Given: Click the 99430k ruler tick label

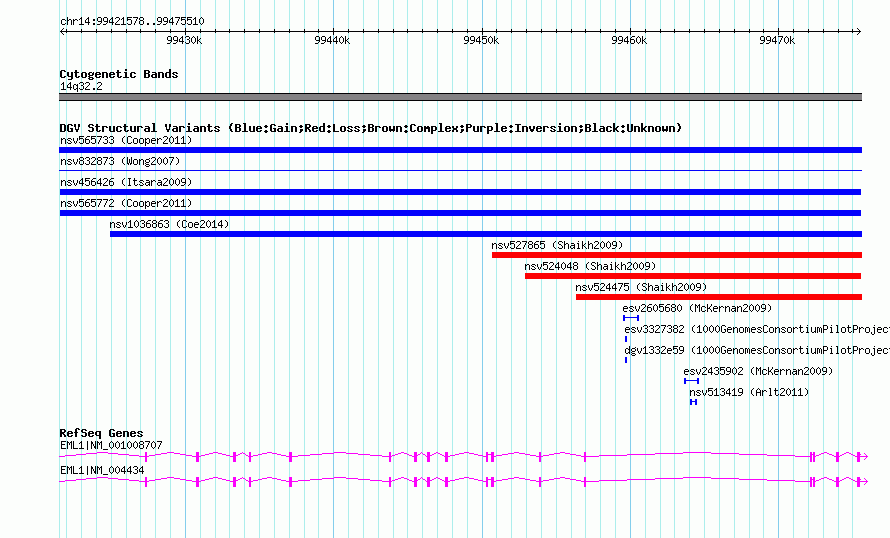Looking at the screenshot, I should click(184, 40).
